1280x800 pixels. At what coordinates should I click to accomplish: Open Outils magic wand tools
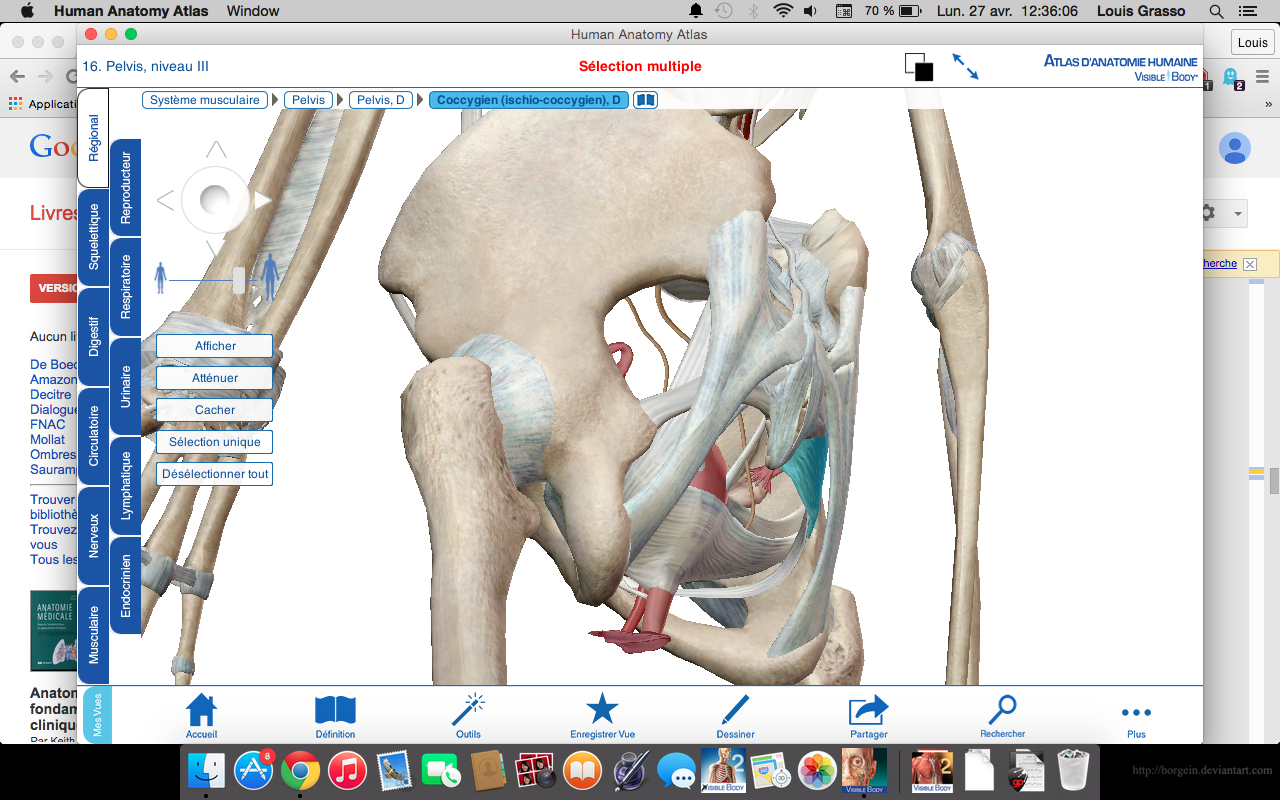[468, 712]
